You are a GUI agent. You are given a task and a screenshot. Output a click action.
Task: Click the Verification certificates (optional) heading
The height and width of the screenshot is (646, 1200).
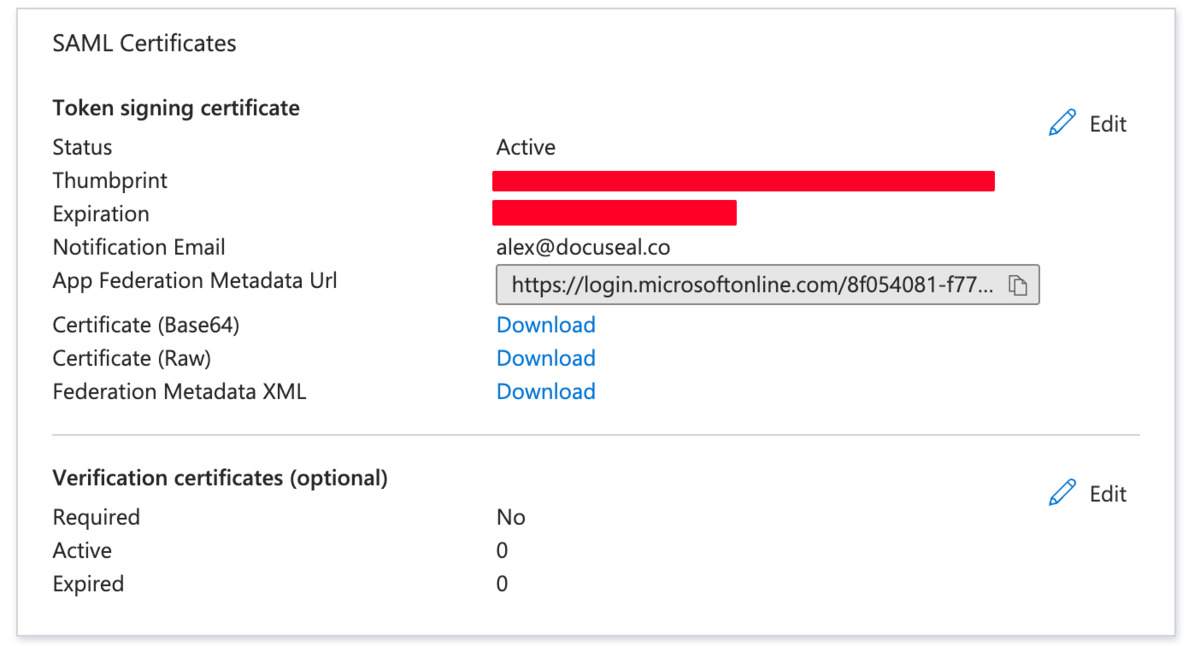pos(220,478)
